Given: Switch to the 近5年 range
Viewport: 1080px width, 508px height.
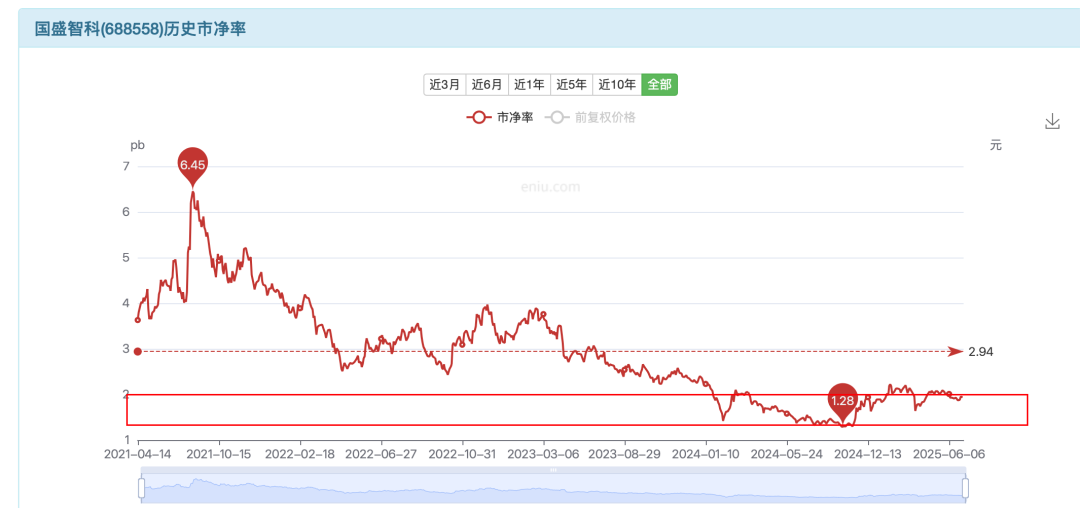Looking at the screenshot, I should click(x=572, y=85).
